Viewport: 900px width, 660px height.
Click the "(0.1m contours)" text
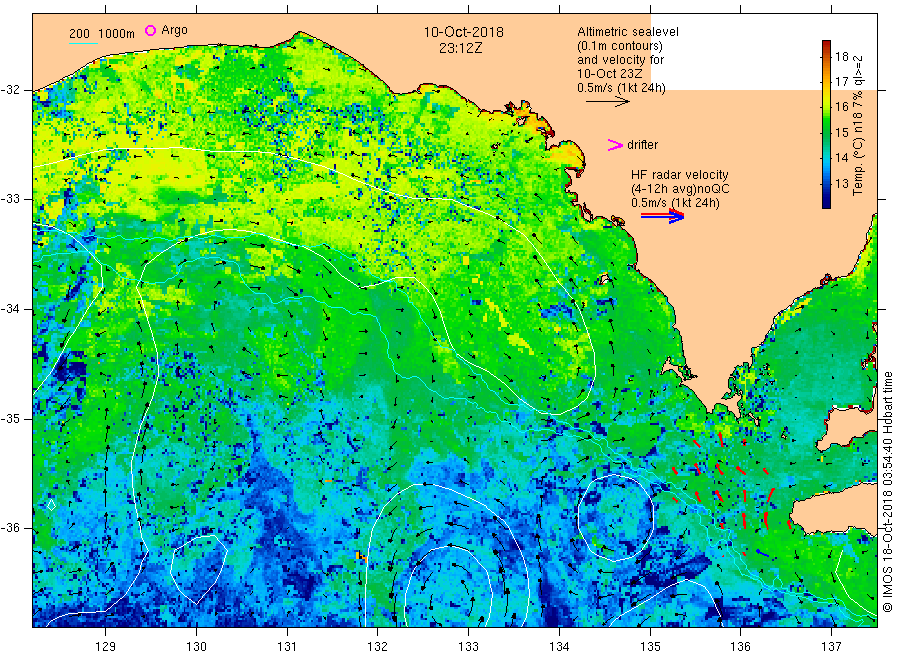coord(620,46)
